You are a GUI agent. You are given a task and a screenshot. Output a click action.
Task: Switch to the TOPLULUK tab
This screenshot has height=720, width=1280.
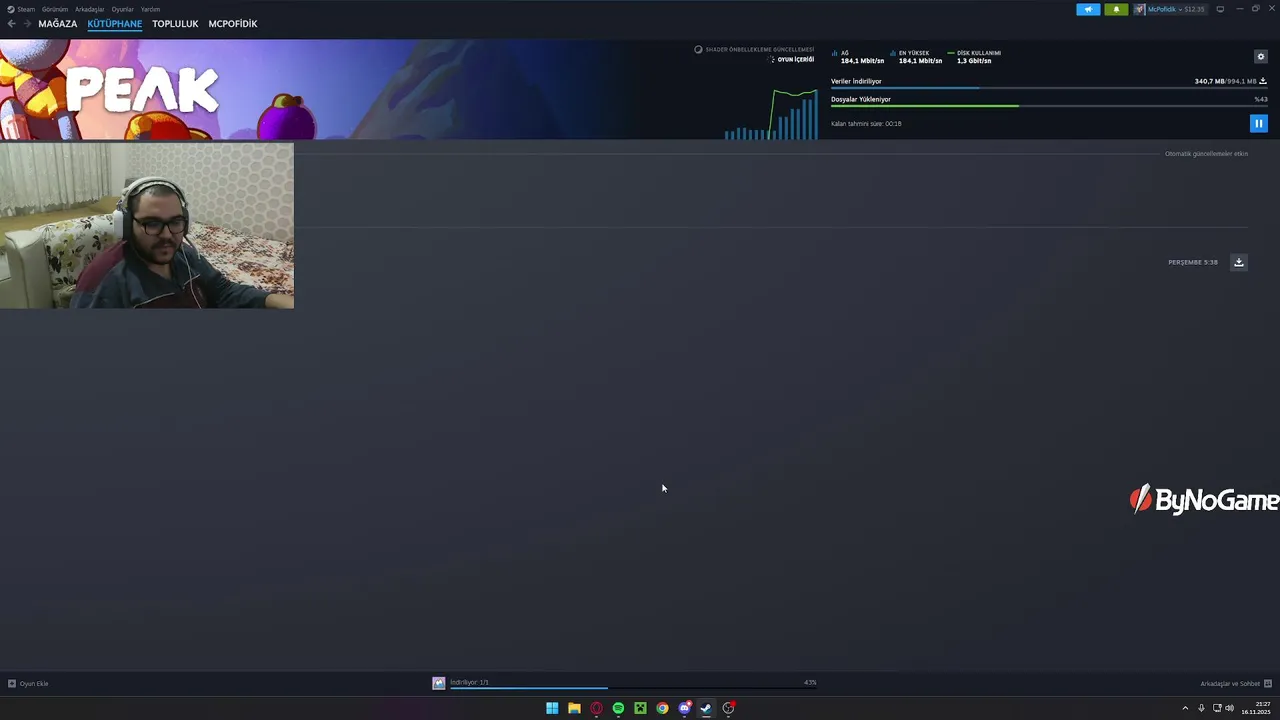click(x=175, y=24)
